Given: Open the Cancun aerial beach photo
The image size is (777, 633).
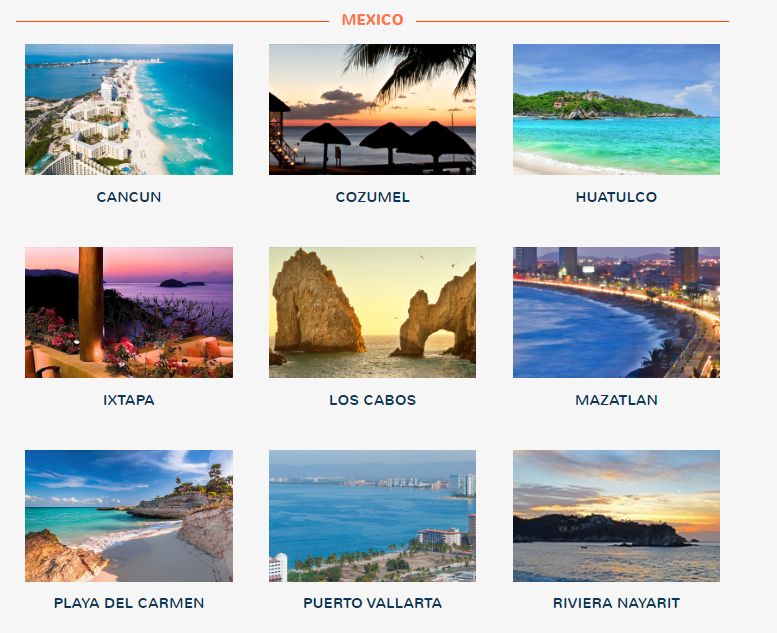Looking at the screenshot, I should [x=129, y=110].
